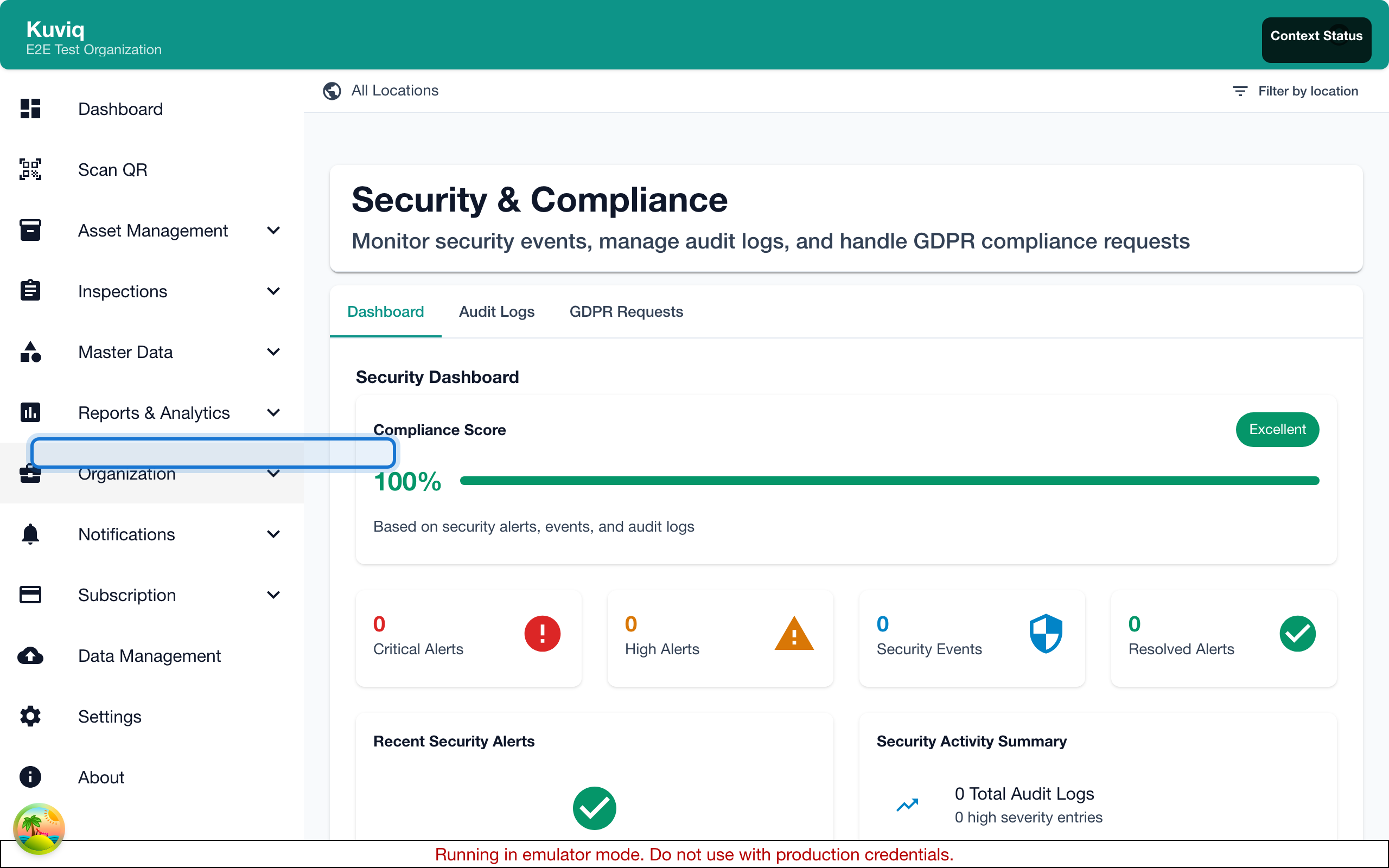Viewport: 1389px width, 868px height.
Task: Click '0 high severity entries' text
Action: click(1028, 818)
